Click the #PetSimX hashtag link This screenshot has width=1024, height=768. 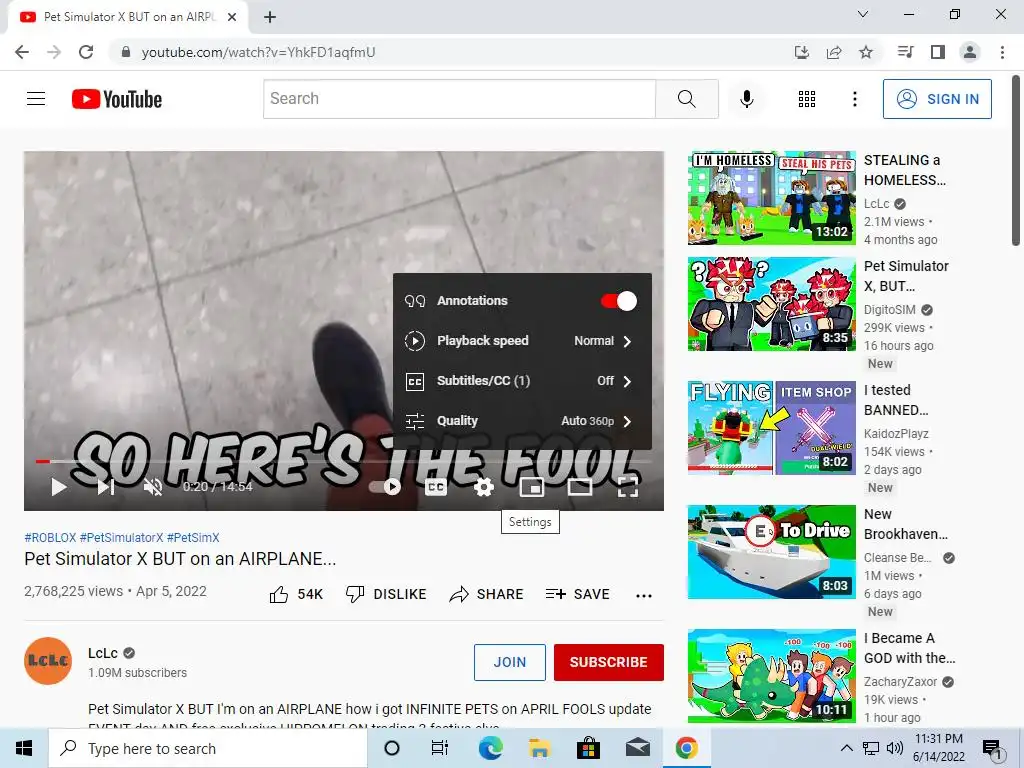193,537
